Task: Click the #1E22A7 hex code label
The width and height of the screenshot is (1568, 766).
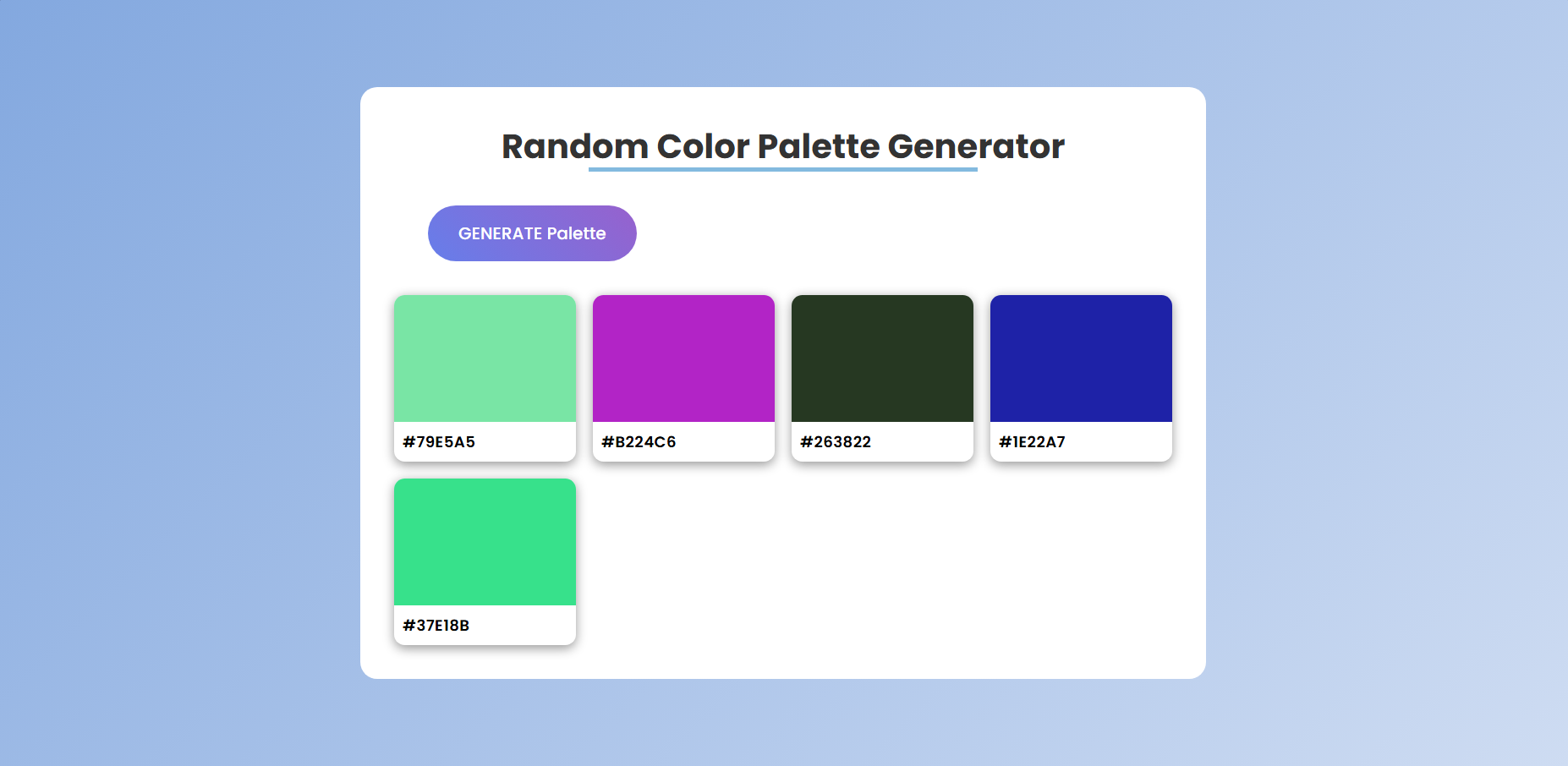Action: [x=1033, y=441]
